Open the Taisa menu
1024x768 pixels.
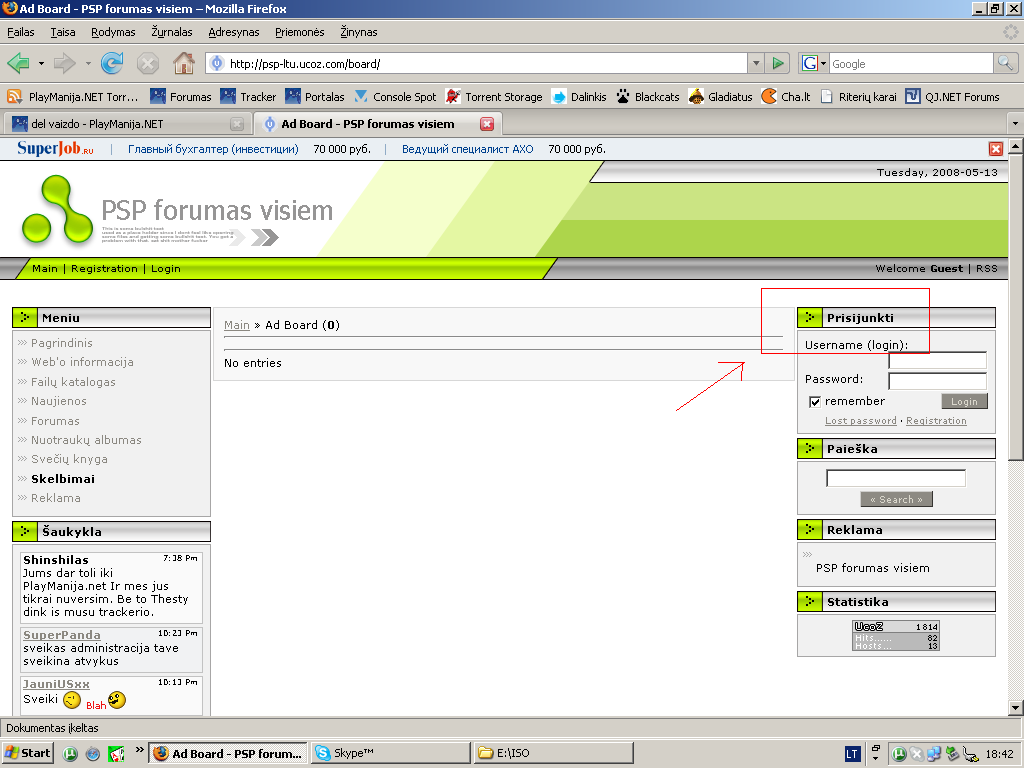point(63,32)
